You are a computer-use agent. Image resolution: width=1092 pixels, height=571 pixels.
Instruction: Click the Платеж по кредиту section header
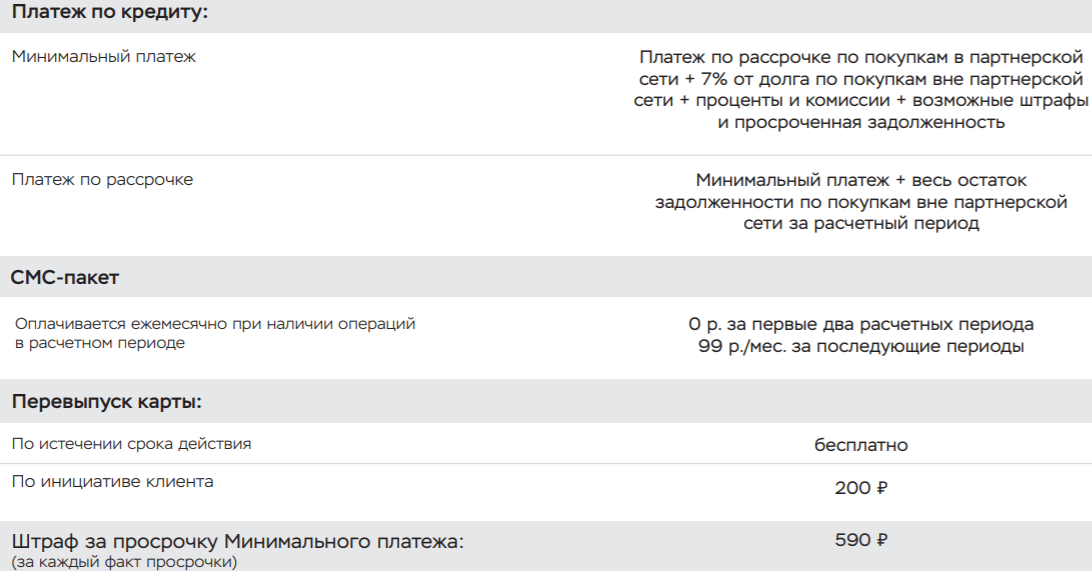pyautogui.click(x=110, y=13)
